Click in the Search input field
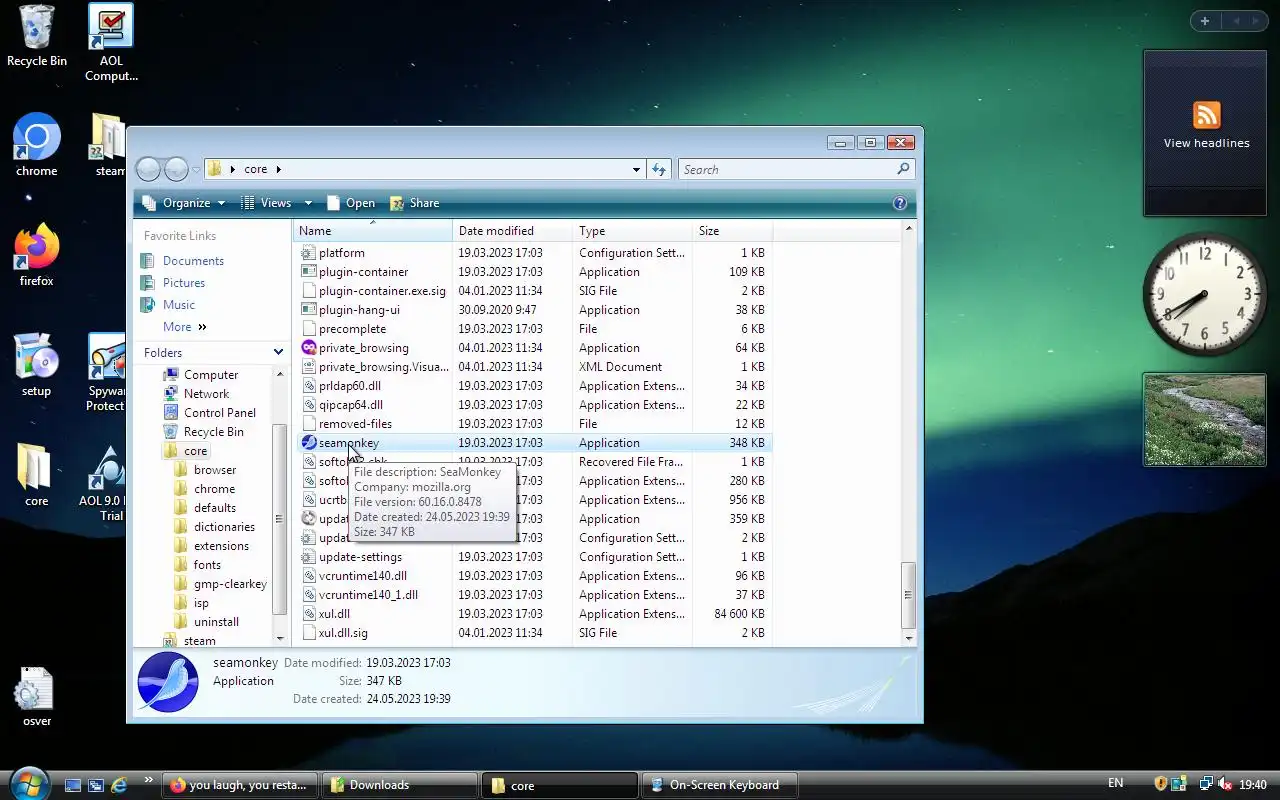Viewport: 1280px width, 800px height. coord(787,169)
